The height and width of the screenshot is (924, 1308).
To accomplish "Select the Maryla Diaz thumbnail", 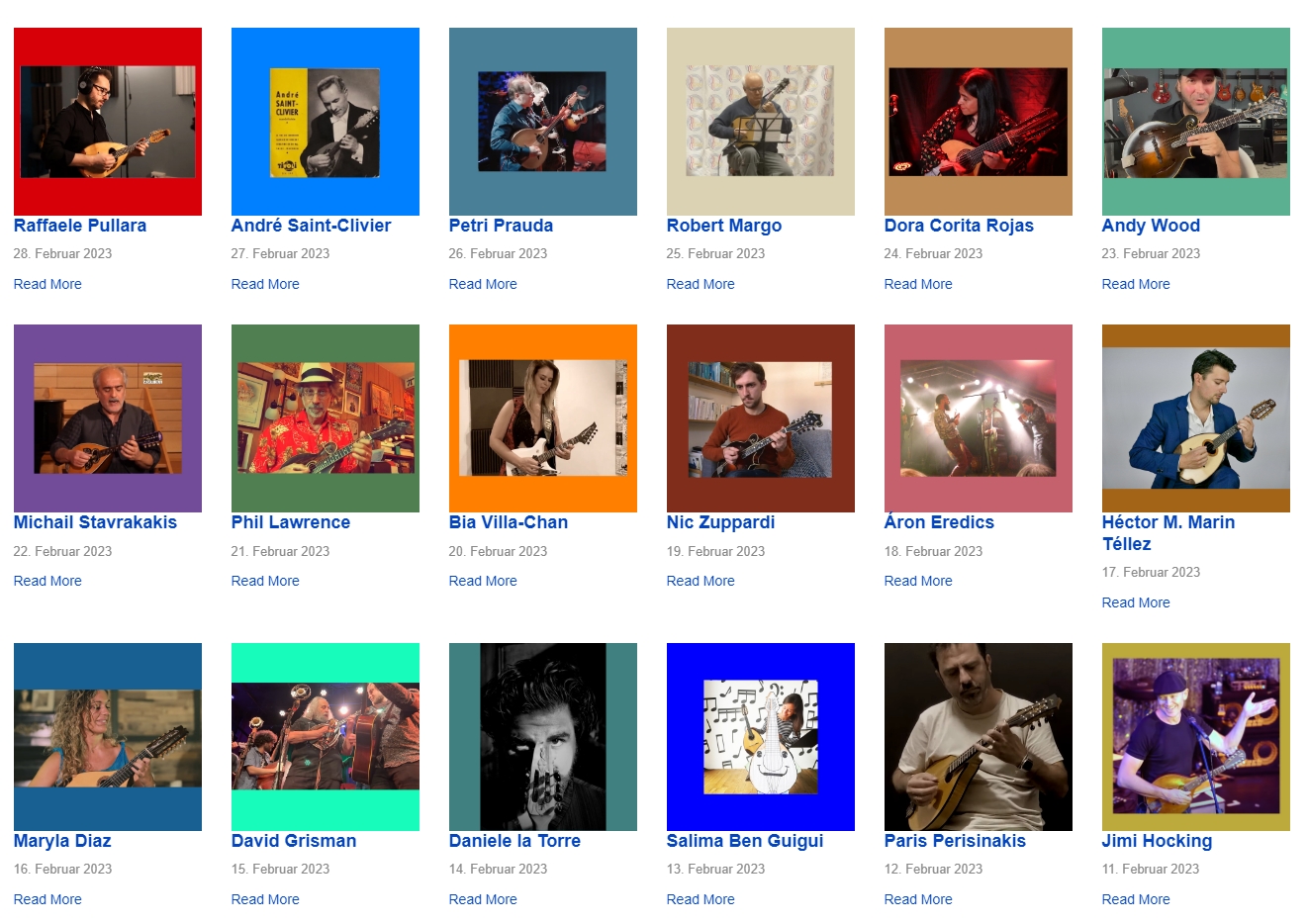I will 108,737.
